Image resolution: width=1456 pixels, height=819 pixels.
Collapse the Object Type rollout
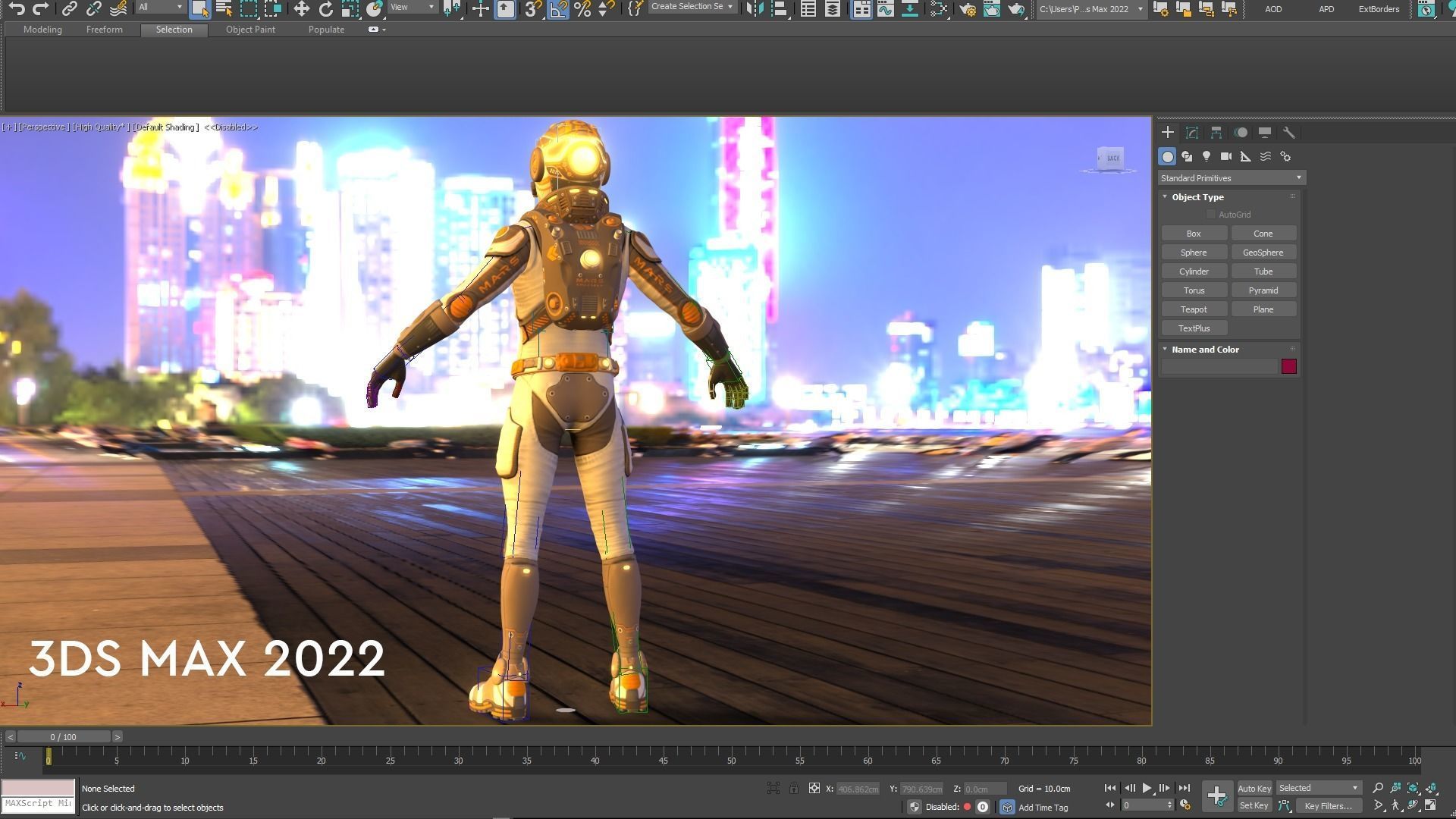point(1165,197)
